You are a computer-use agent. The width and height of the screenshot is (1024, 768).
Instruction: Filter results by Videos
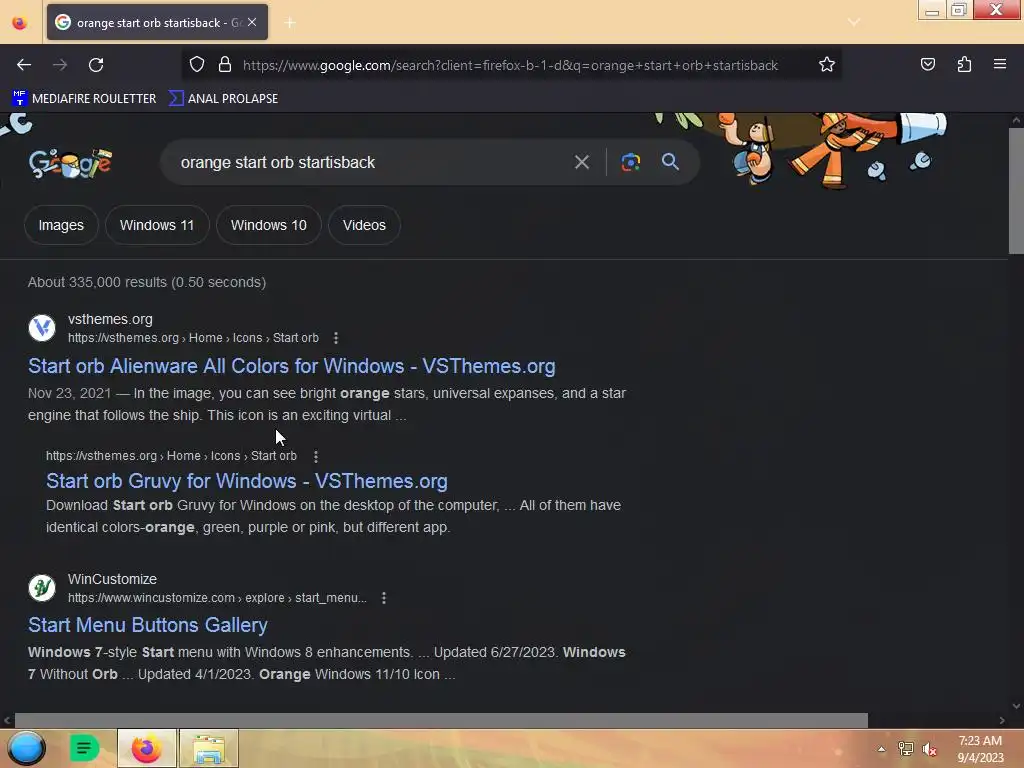coord(364,225)
